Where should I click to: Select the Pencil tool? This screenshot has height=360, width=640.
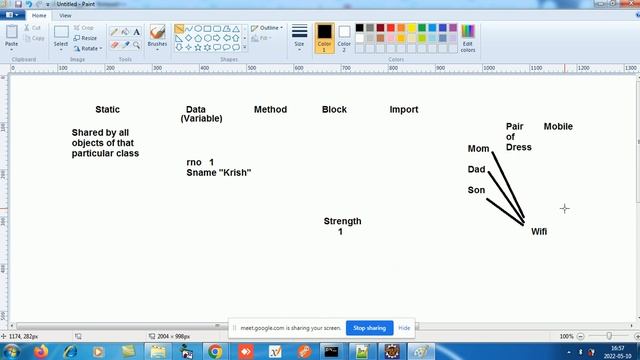[114, 32]
